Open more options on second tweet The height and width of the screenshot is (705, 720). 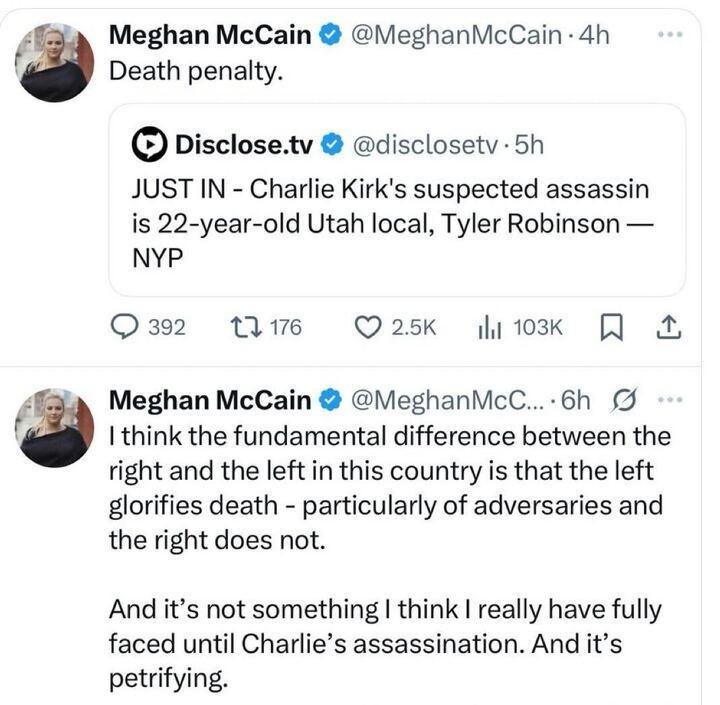(668, 400)
